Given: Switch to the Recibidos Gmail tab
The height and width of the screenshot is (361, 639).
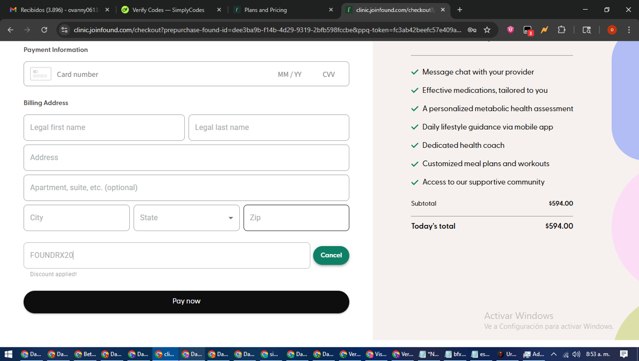Looking at the screenshot, I should [x=59, y=10].
